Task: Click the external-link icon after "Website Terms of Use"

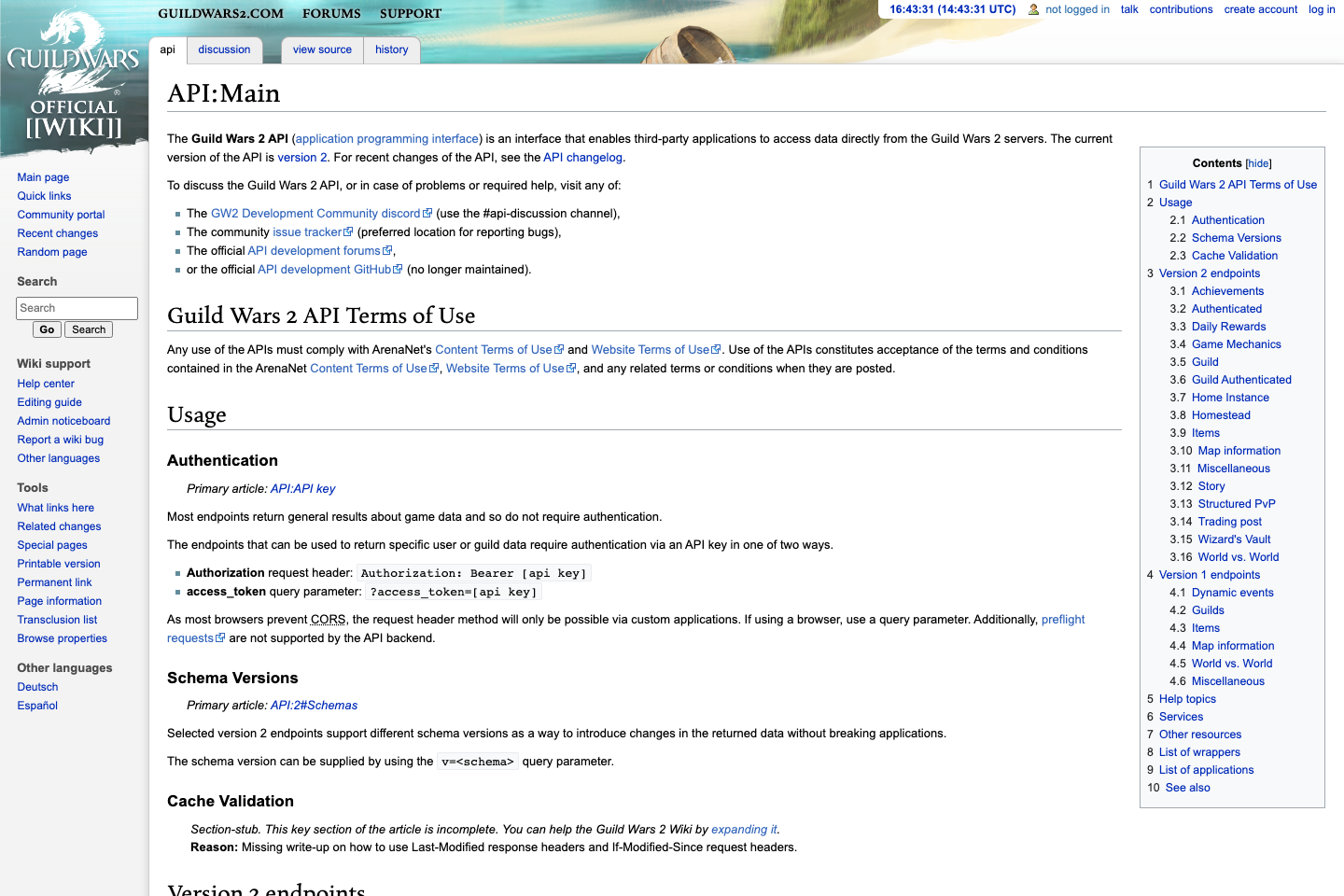Action: (x=716, y=348)
